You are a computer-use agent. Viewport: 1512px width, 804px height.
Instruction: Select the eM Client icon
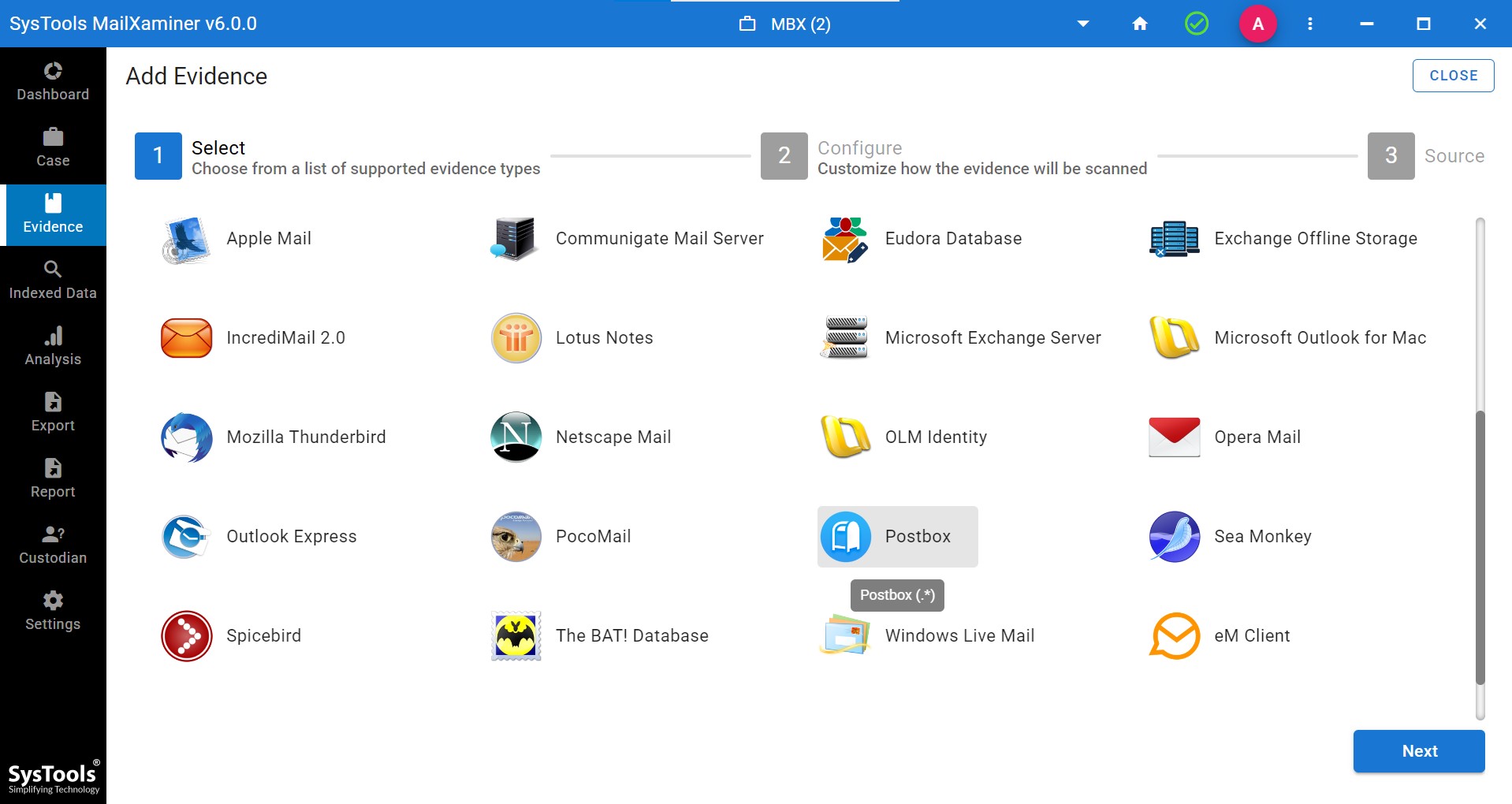pos(1175,636)
